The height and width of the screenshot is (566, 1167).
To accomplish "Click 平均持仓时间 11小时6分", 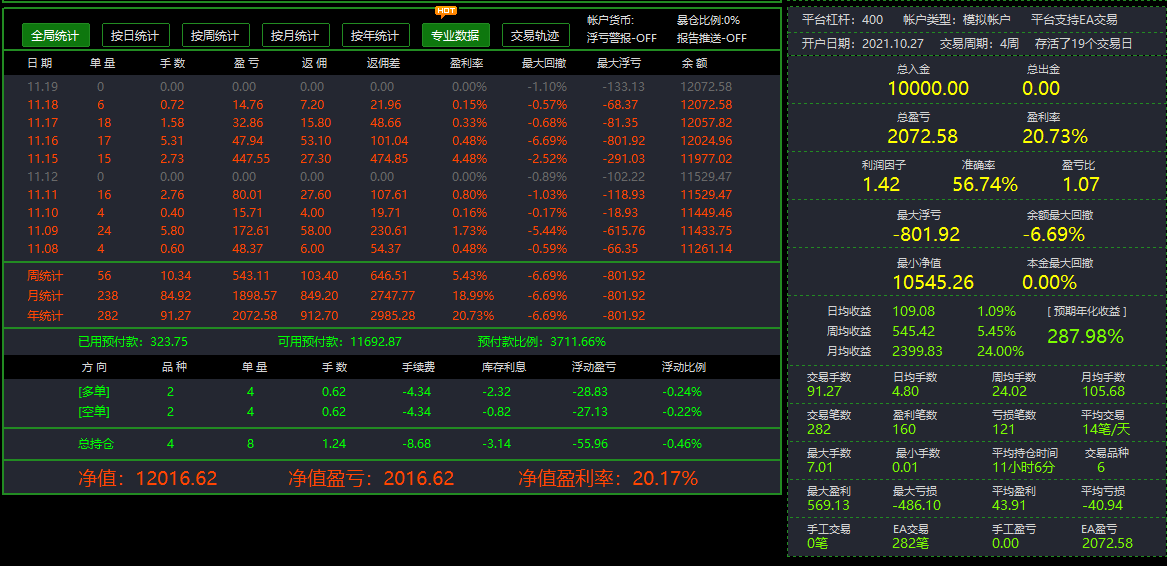I will click(1023, 467).
